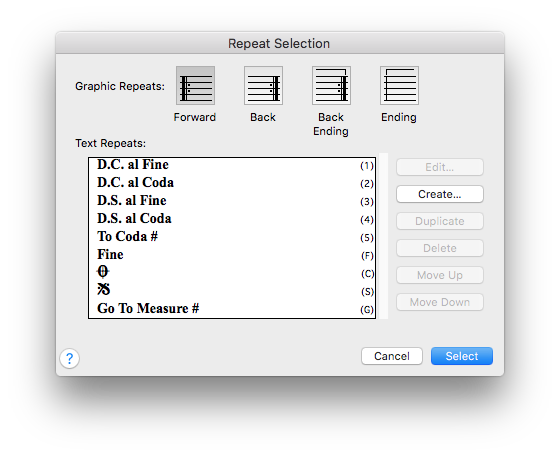Select the Forward repeat barline icon

coord(195,85)
